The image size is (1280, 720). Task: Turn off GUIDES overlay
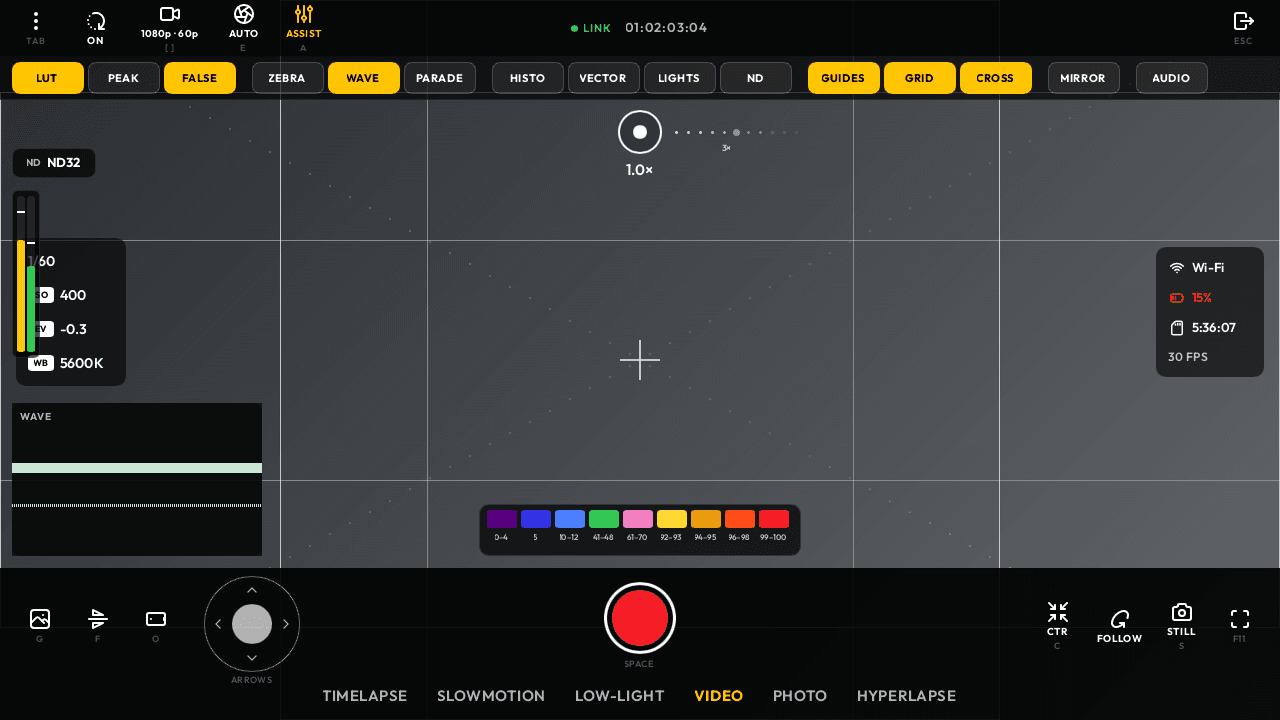[844, 78]
